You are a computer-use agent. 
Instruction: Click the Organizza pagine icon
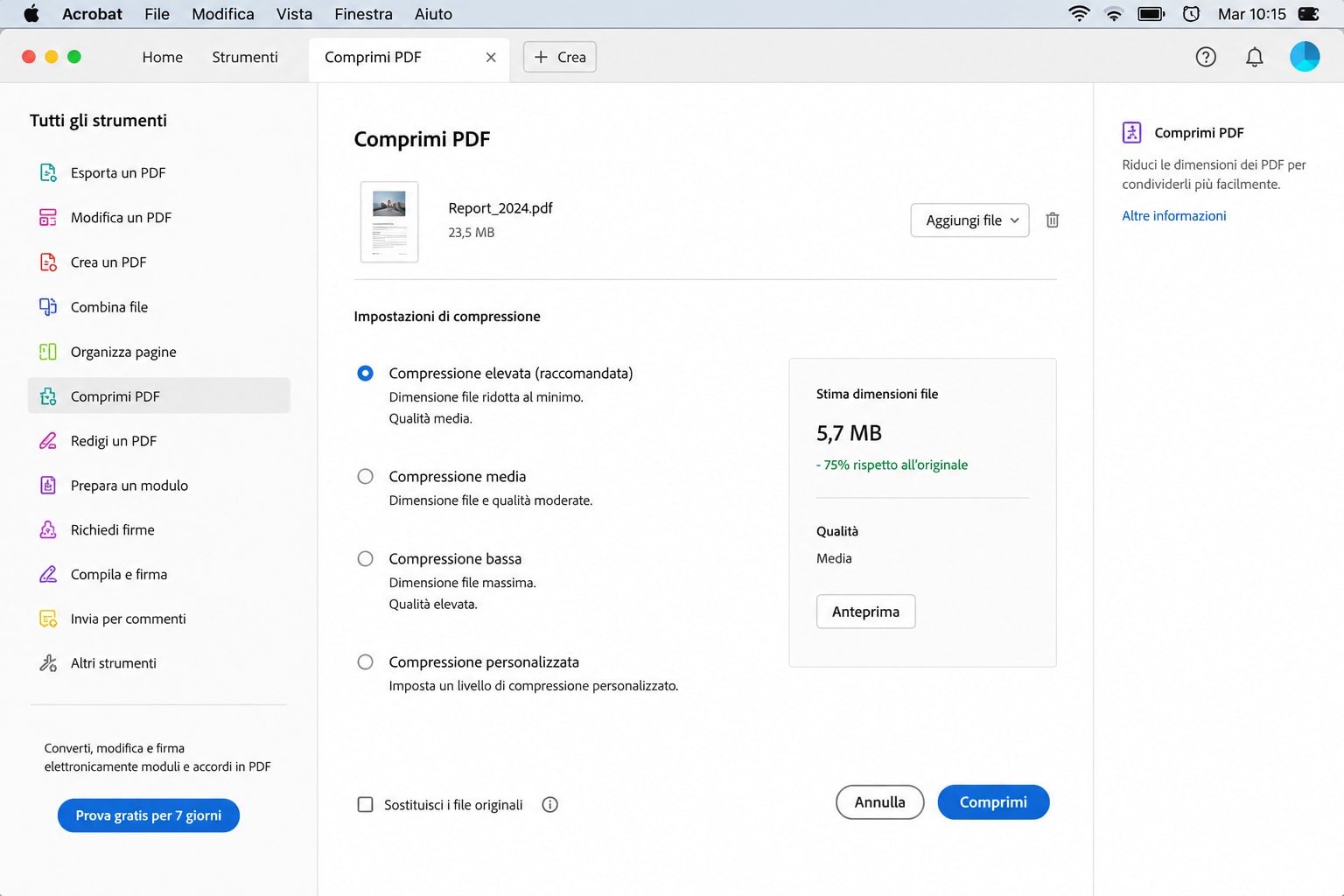coord(48,352)
